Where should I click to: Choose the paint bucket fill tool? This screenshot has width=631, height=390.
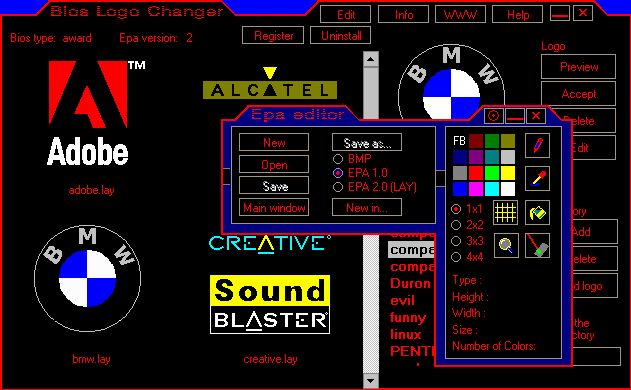tap(537, 213)
